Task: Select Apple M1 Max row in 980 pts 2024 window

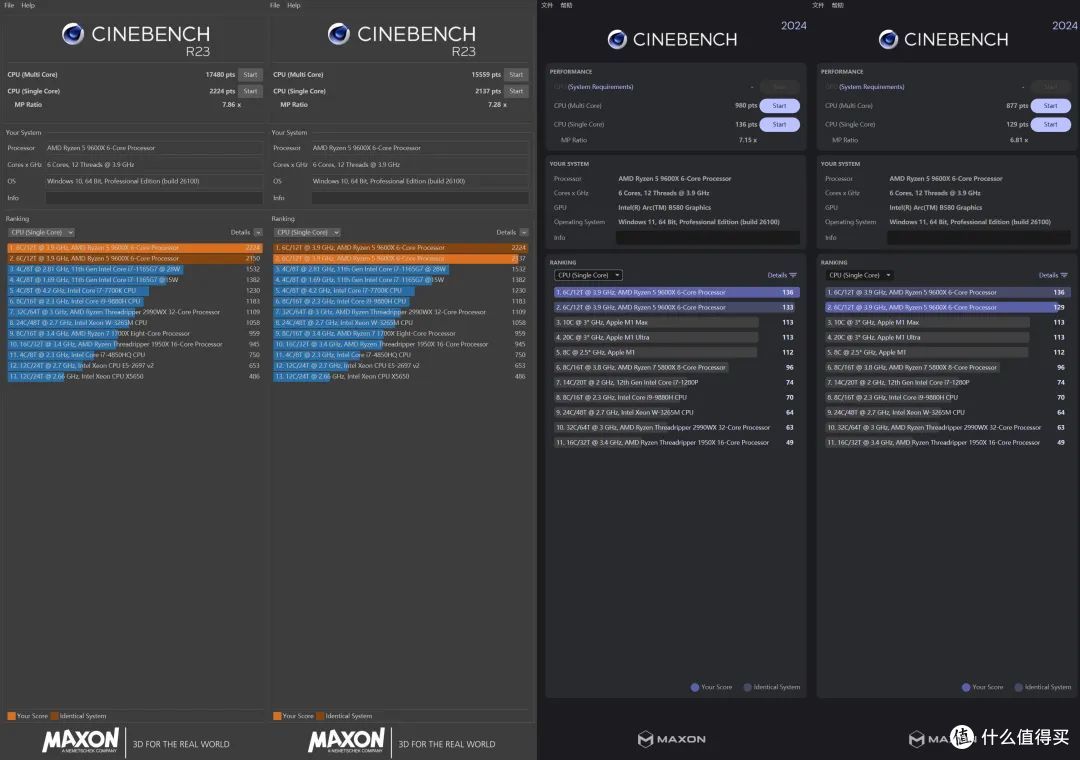Action: [x=676, y=322]
